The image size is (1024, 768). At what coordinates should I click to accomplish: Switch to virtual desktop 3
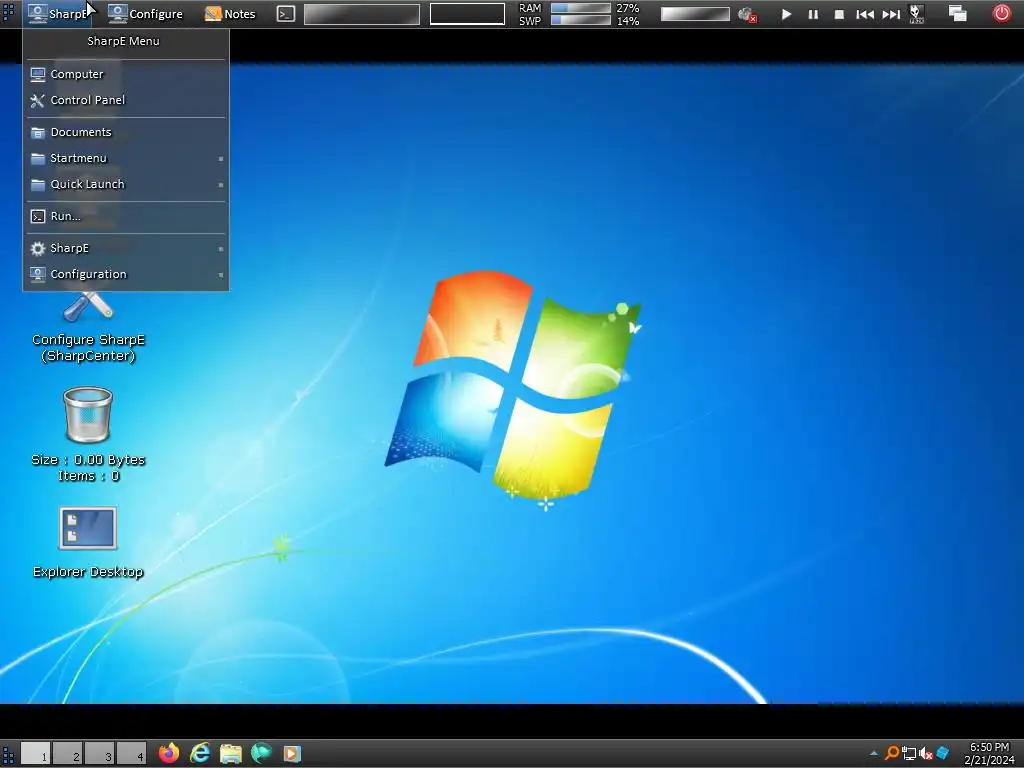[100, 754]
